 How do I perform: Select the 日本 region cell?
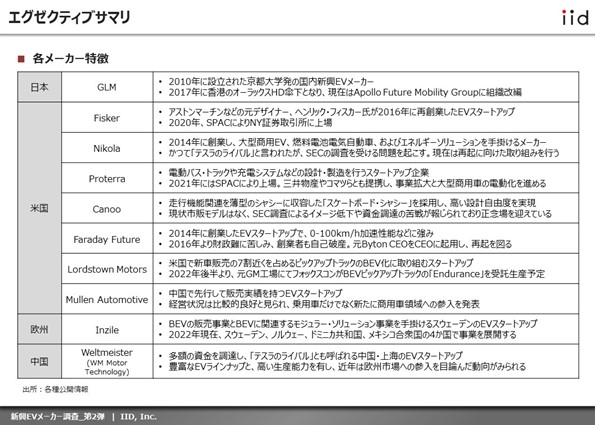pos(39,87)
